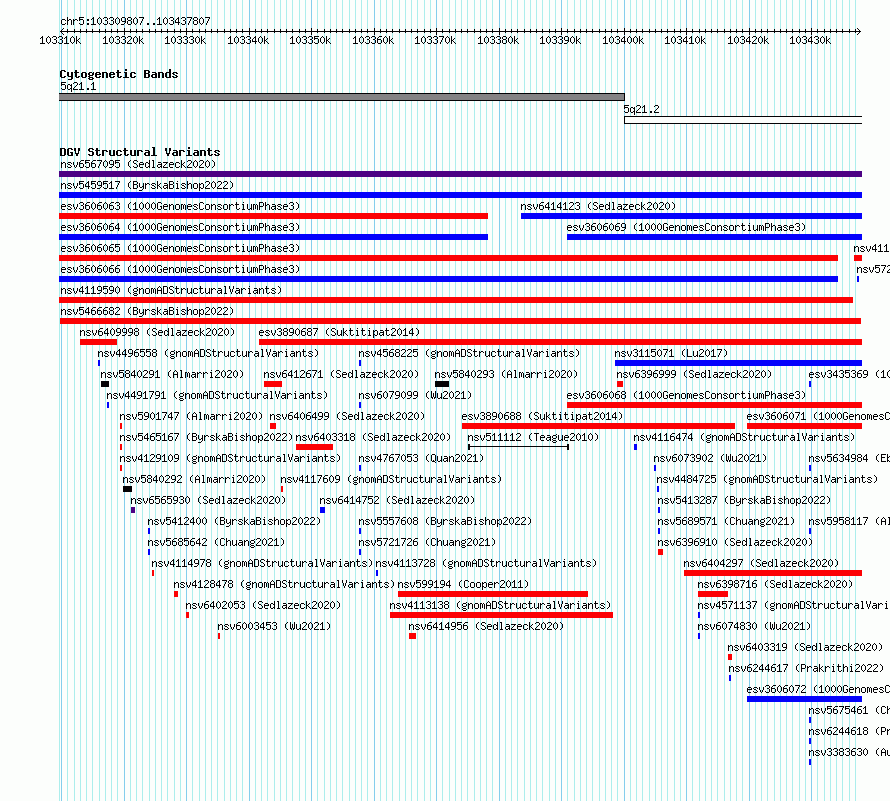The width and height of the screenshot is (890, 801).
Task: Click nsv6406499 (Sedlazeck2020) label
Action: click(347, 416)
